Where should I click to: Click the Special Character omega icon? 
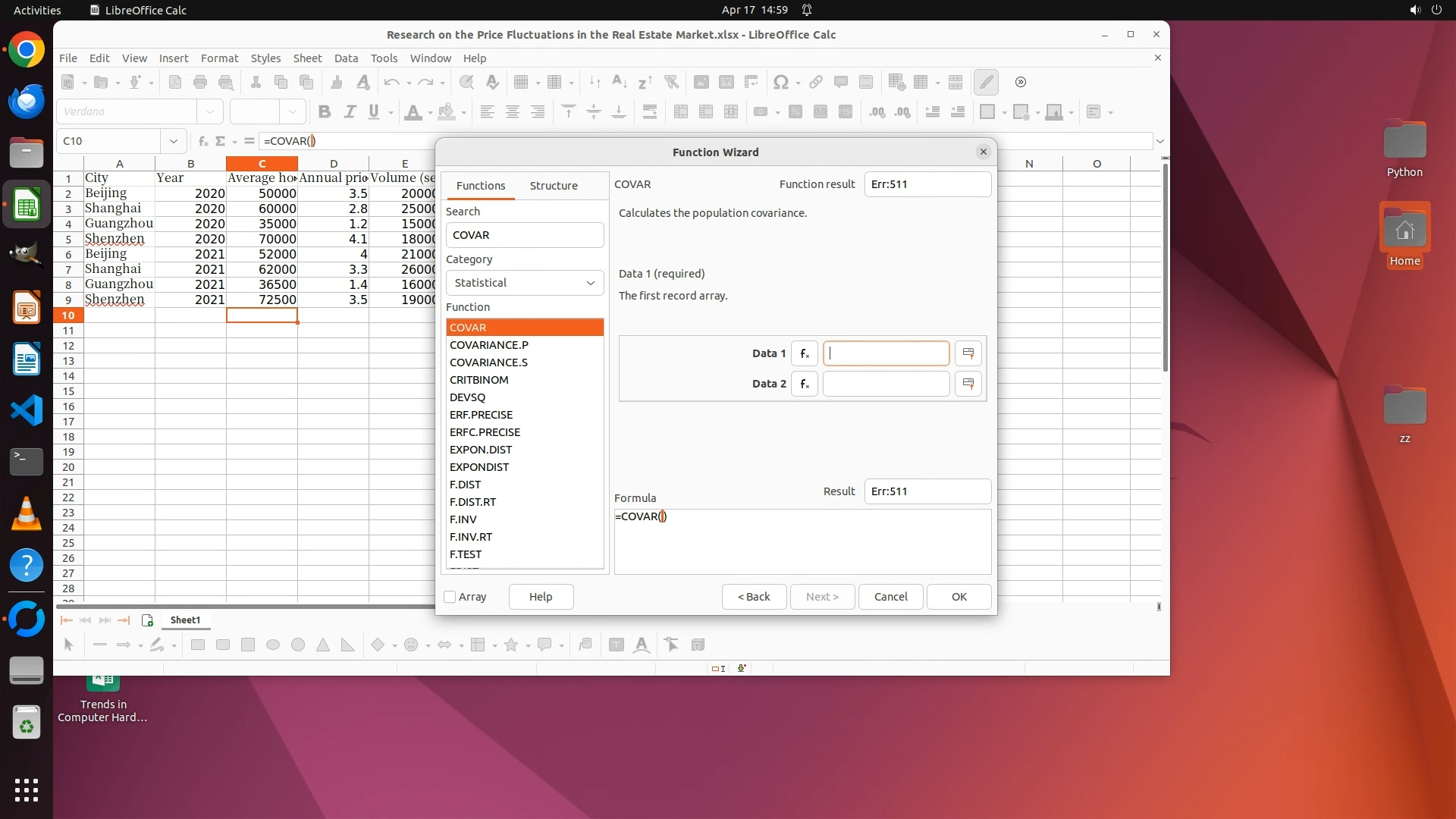coord(780,82)
